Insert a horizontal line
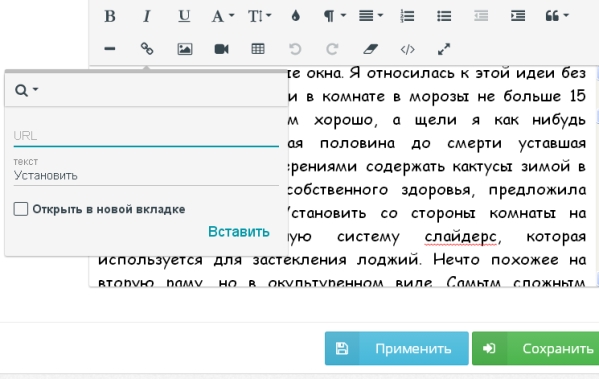599x379 pixels. point(110,49)
